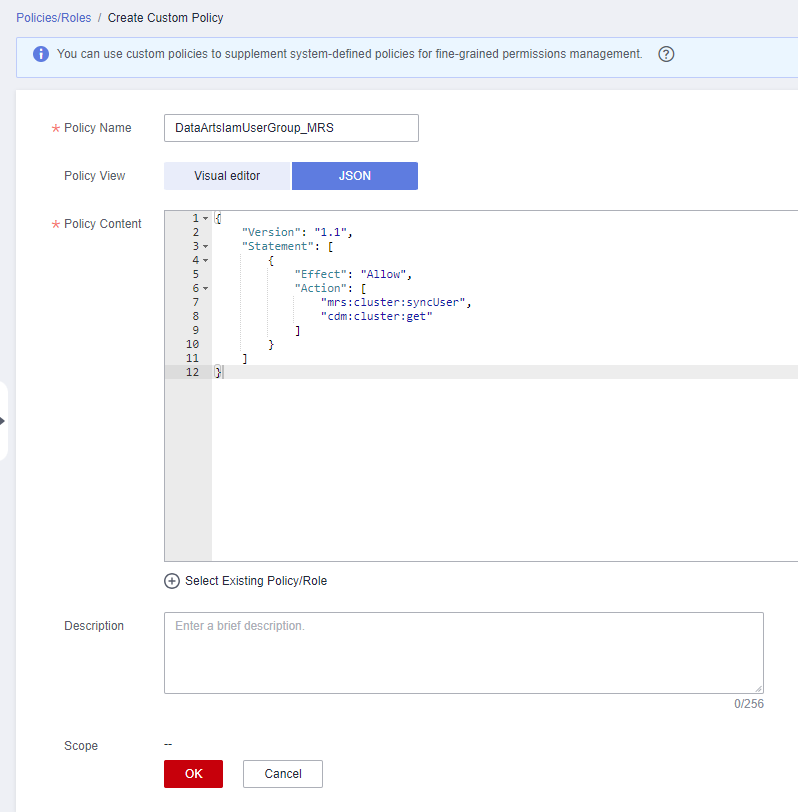Collapse code fold arrow on line 1
The width and height of the screenshot is (798, 812).
tap(206, 219)
